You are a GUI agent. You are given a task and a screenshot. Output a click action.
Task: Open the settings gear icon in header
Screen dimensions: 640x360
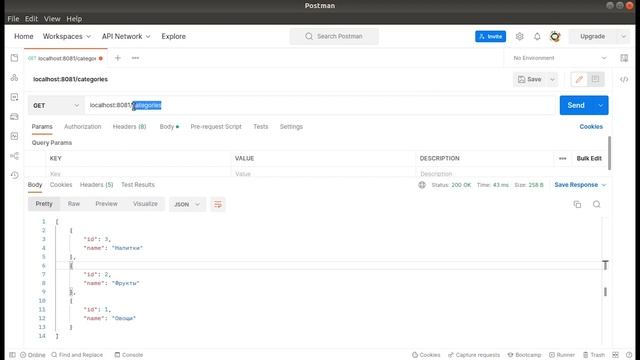519,36
